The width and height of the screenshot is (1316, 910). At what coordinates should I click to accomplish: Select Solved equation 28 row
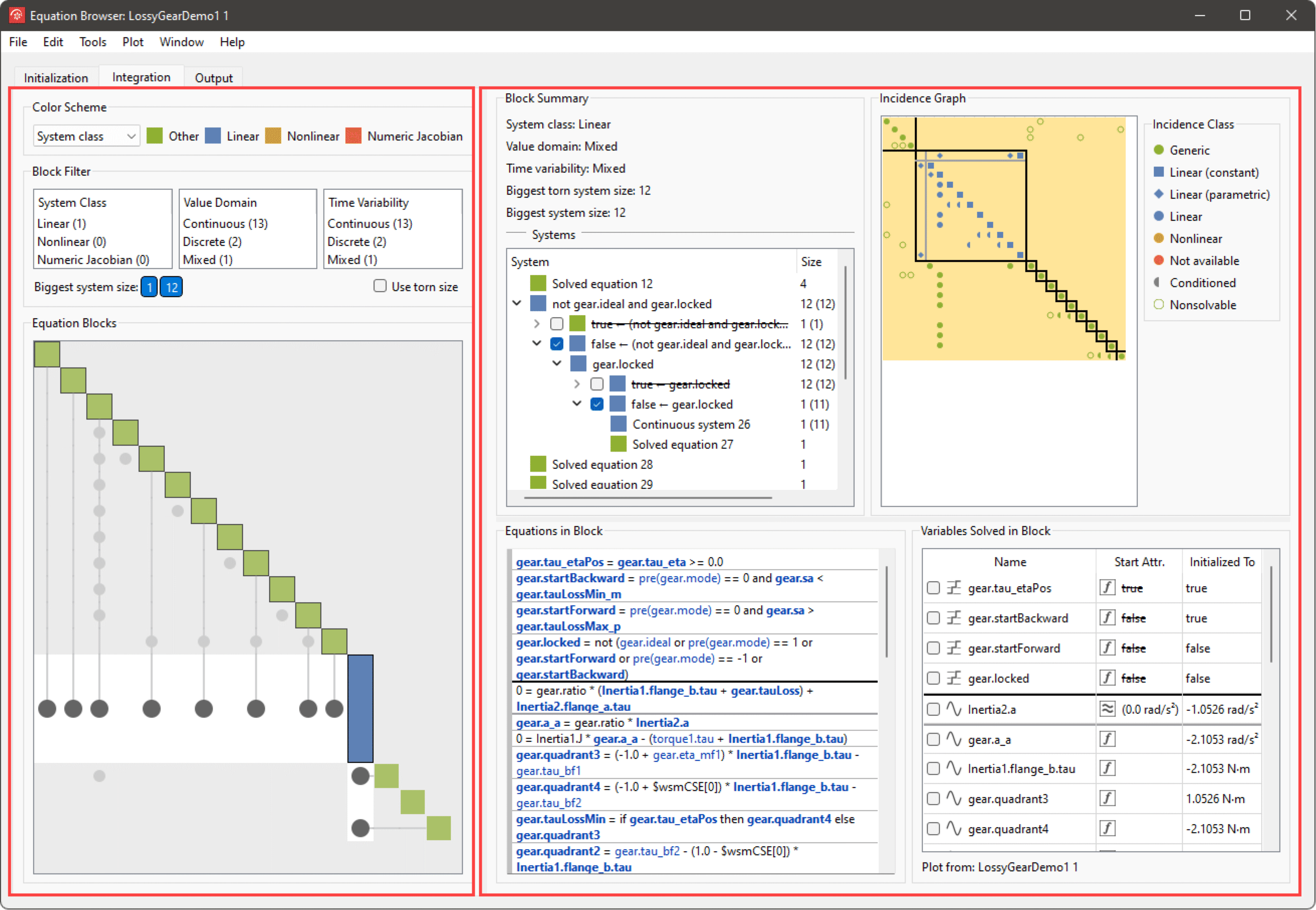[x=673, y=464]
